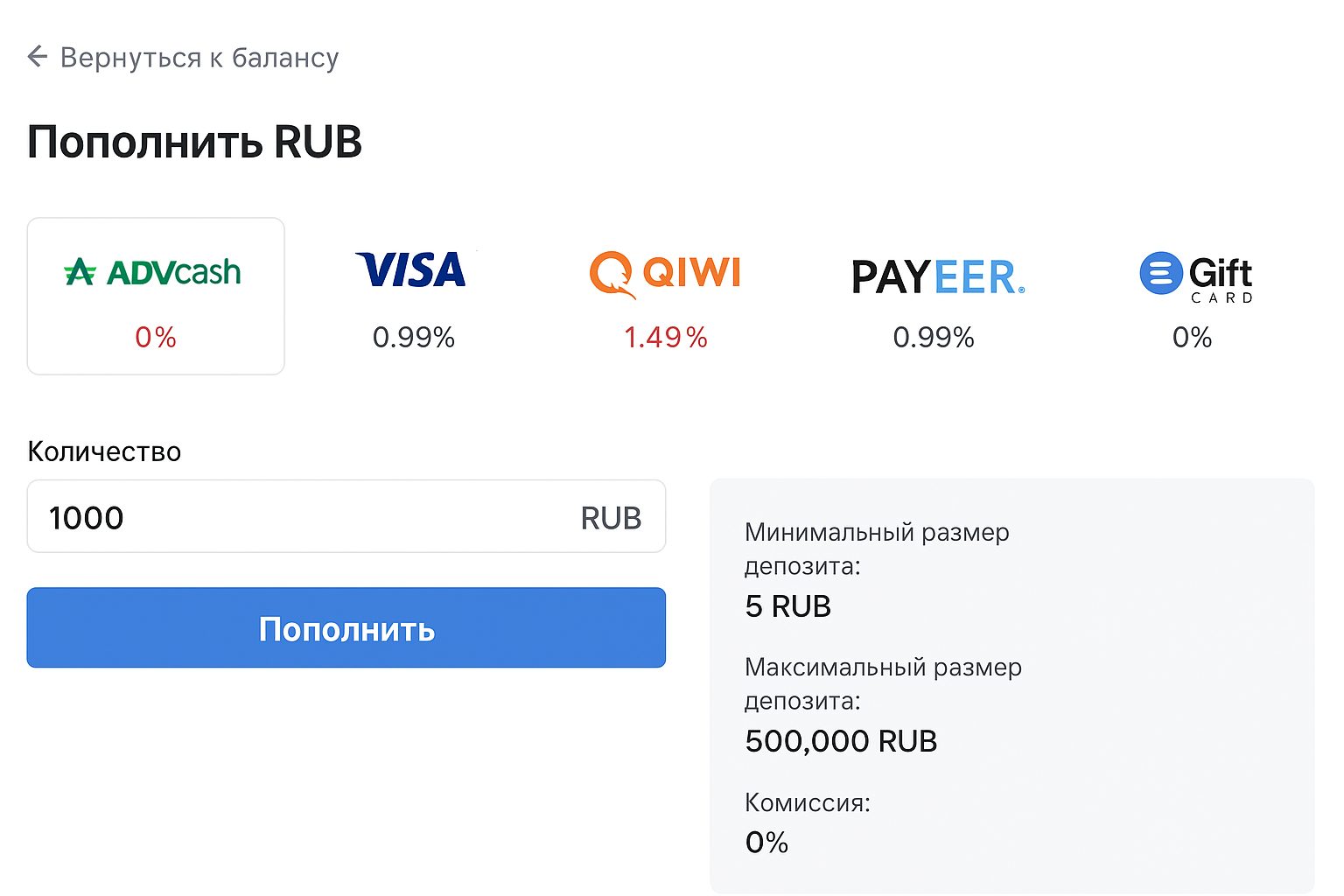Click the back arrow icon

37,57
